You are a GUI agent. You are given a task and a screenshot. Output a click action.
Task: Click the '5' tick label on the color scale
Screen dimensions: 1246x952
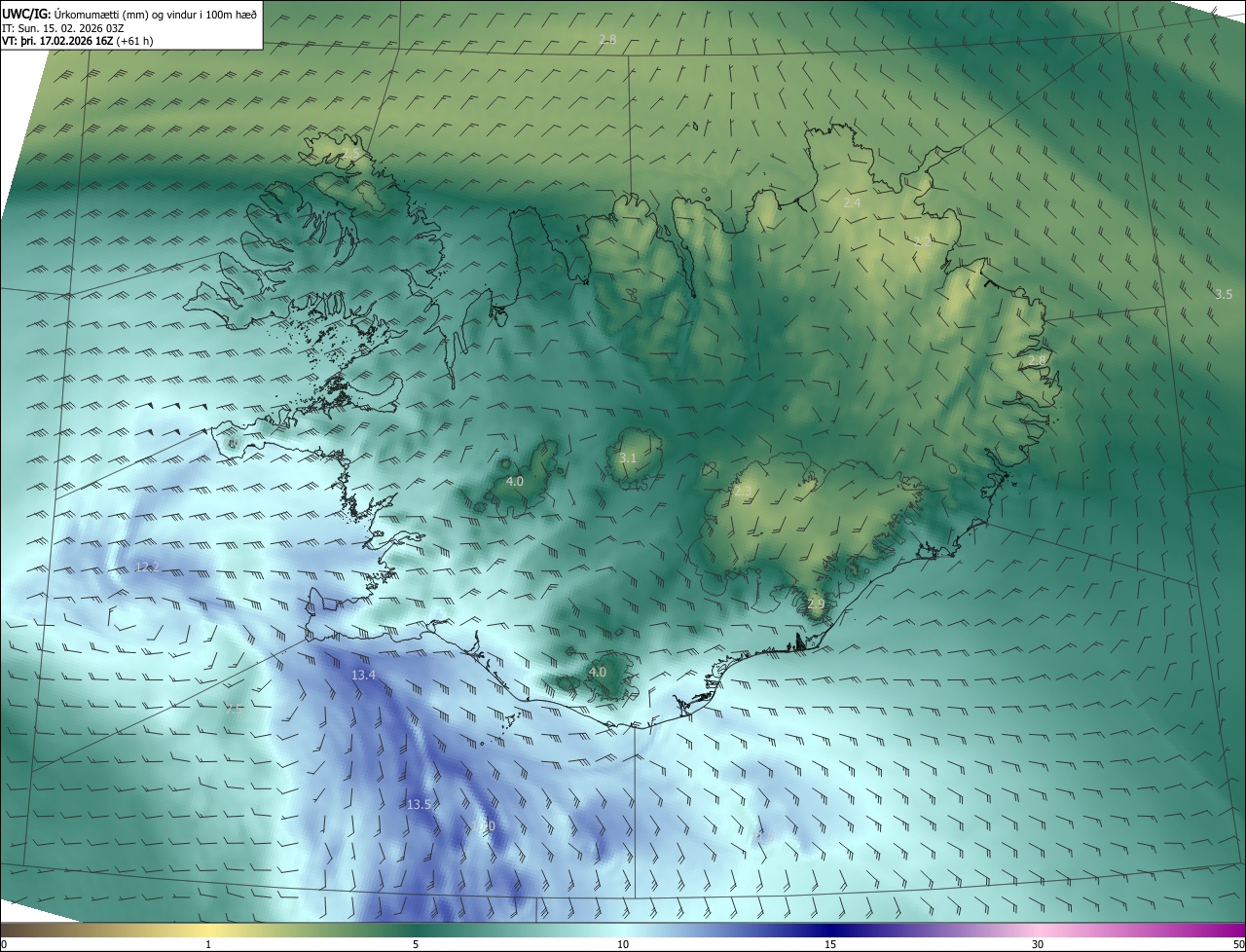click(x=416, y=945)
